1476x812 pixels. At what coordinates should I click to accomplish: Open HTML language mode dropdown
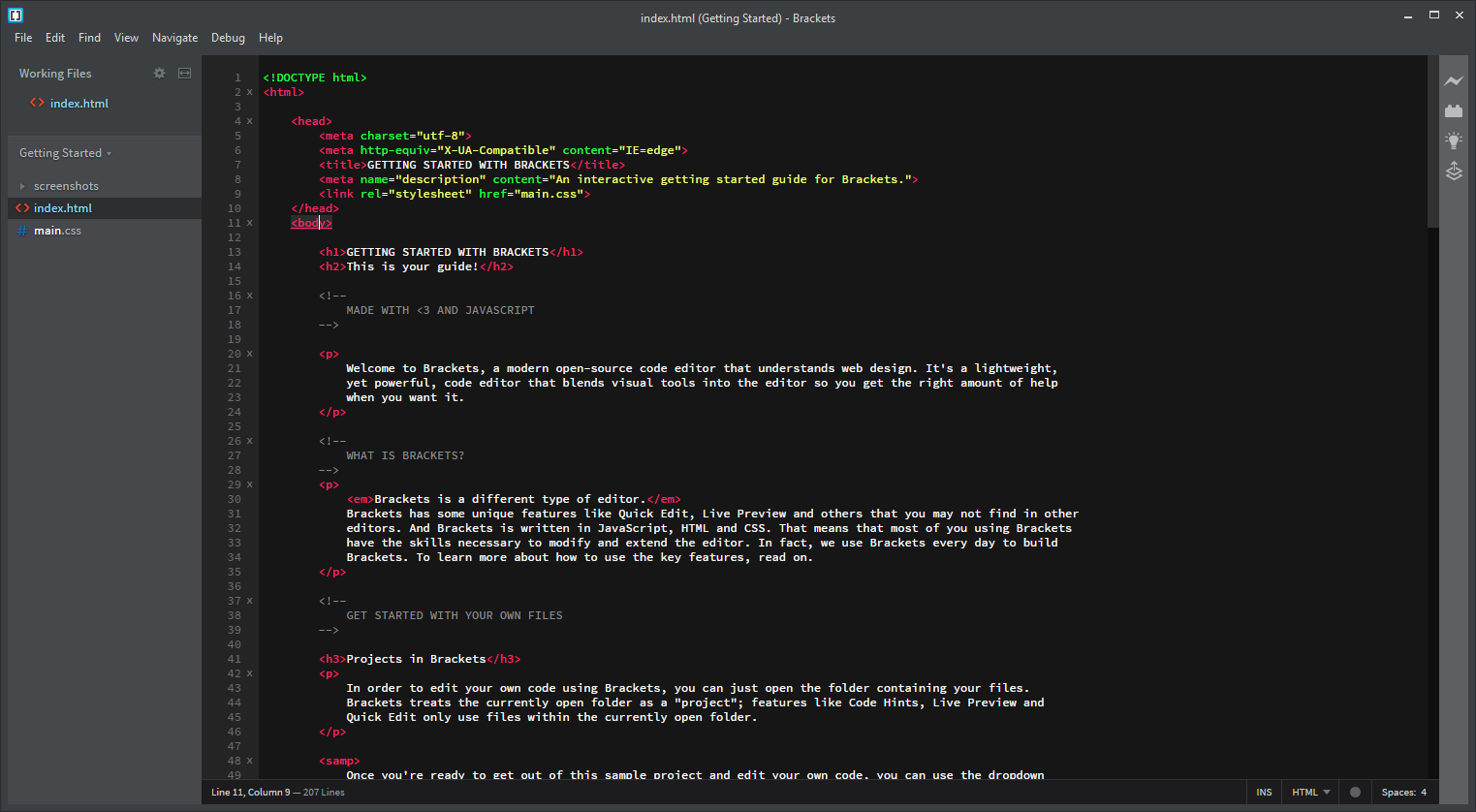(1310, 792)
